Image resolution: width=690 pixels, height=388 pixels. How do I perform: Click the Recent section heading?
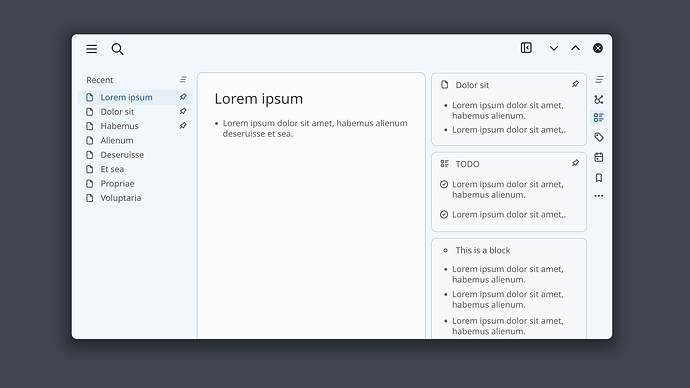pos(99,80)
